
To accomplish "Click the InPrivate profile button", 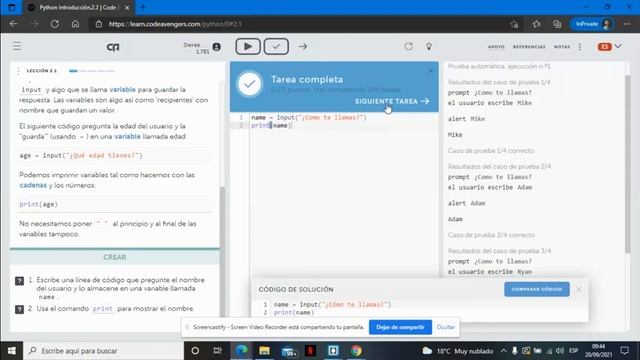I will click(x=592, y=24).
